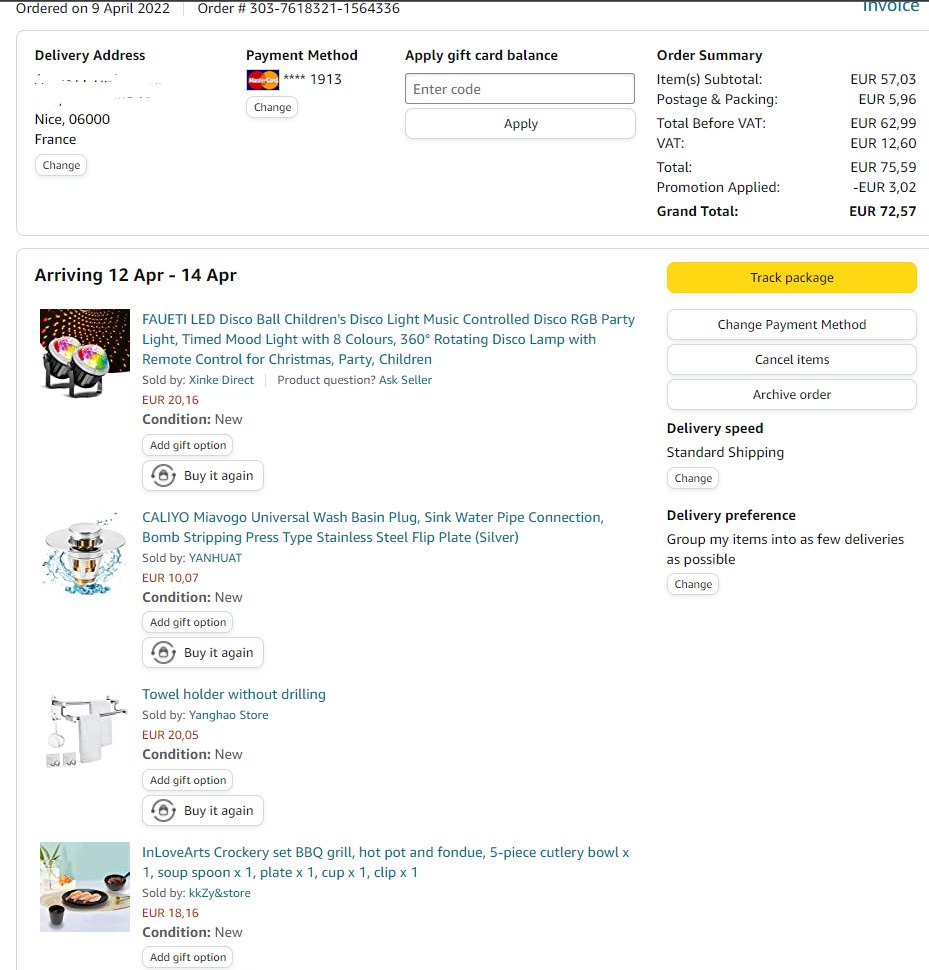Select Cancel items
The image size is (929, 970).
tap(791, 360)
